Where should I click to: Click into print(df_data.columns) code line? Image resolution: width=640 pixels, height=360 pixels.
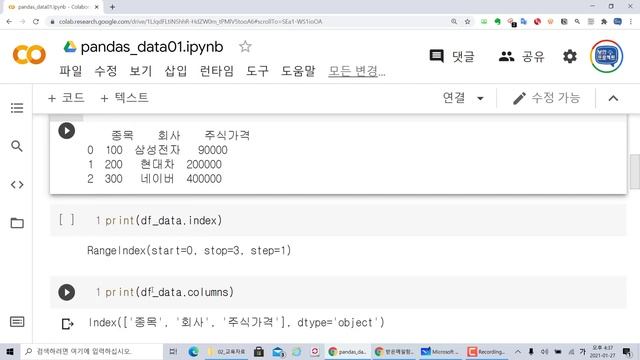pyautogui.click(x=169, y=292)
